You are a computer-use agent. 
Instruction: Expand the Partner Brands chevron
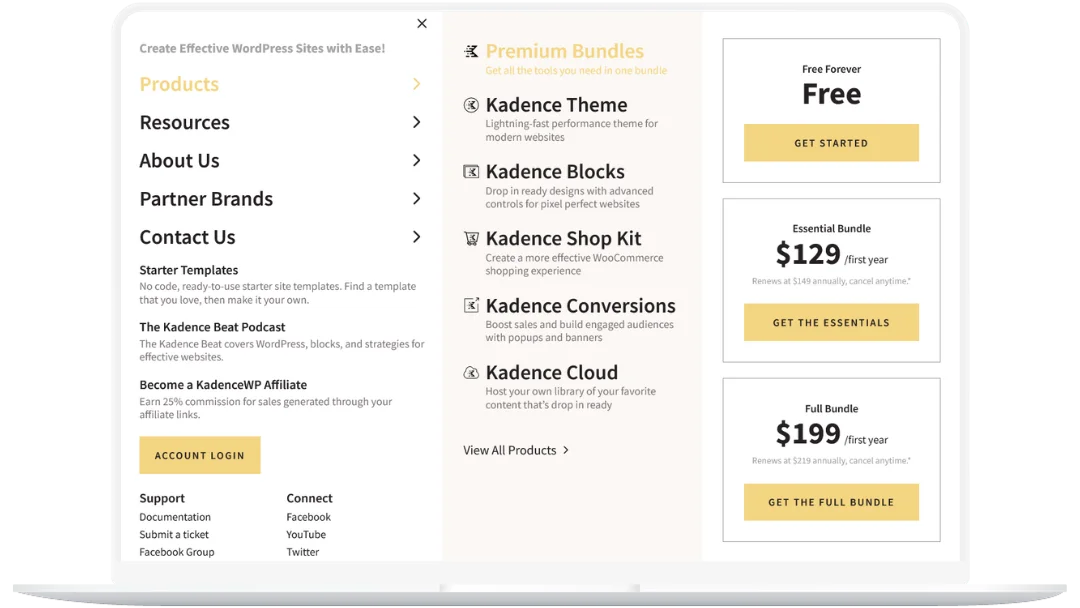point(417,198)
